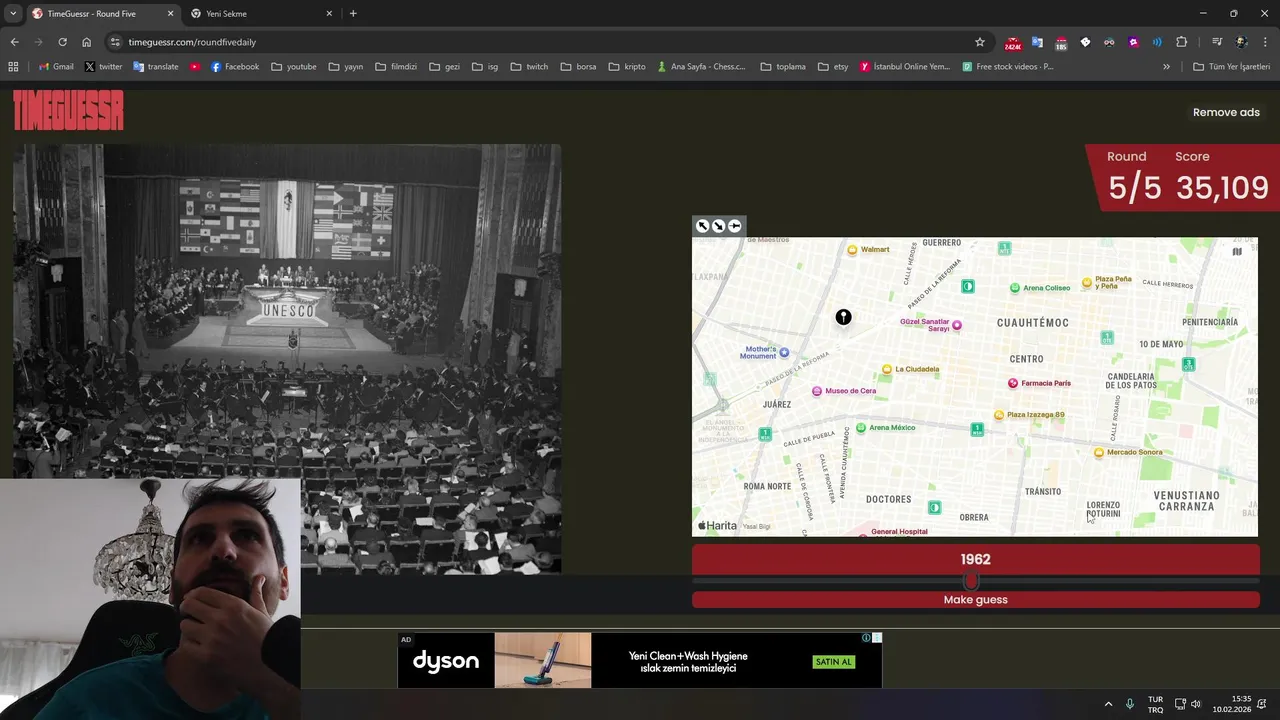This screenshot has height=720, width=1280.
Task: Bookmark this page with the star icon
Action: 980,42
